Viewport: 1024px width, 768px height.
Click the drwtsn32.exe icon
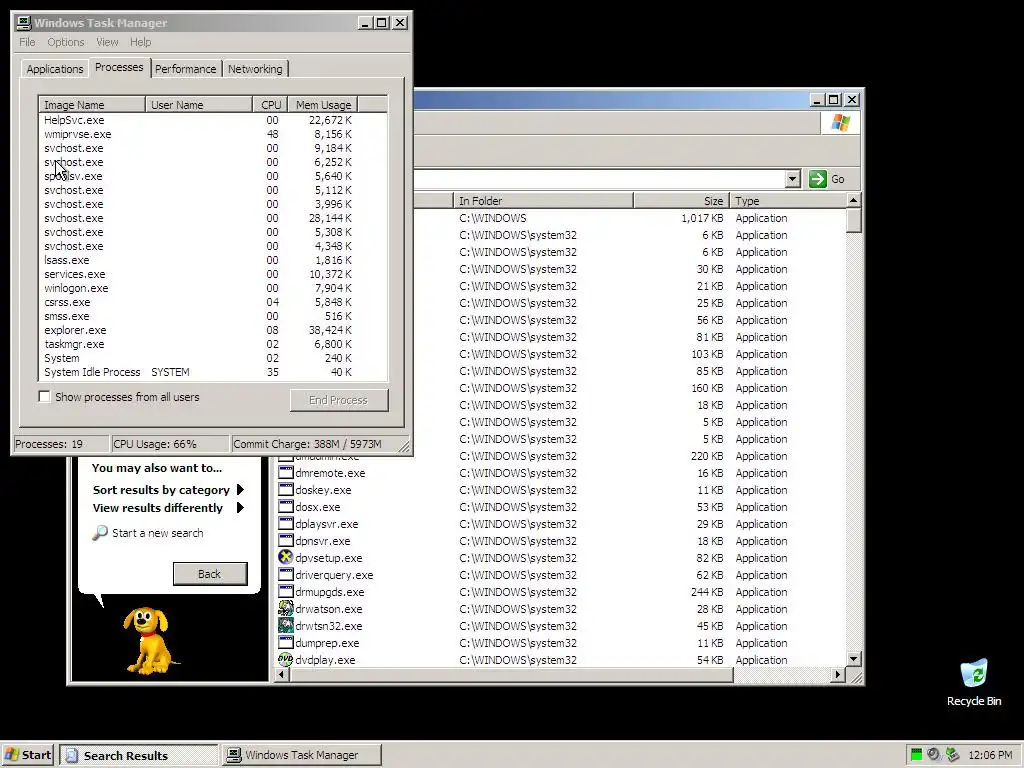285,626
